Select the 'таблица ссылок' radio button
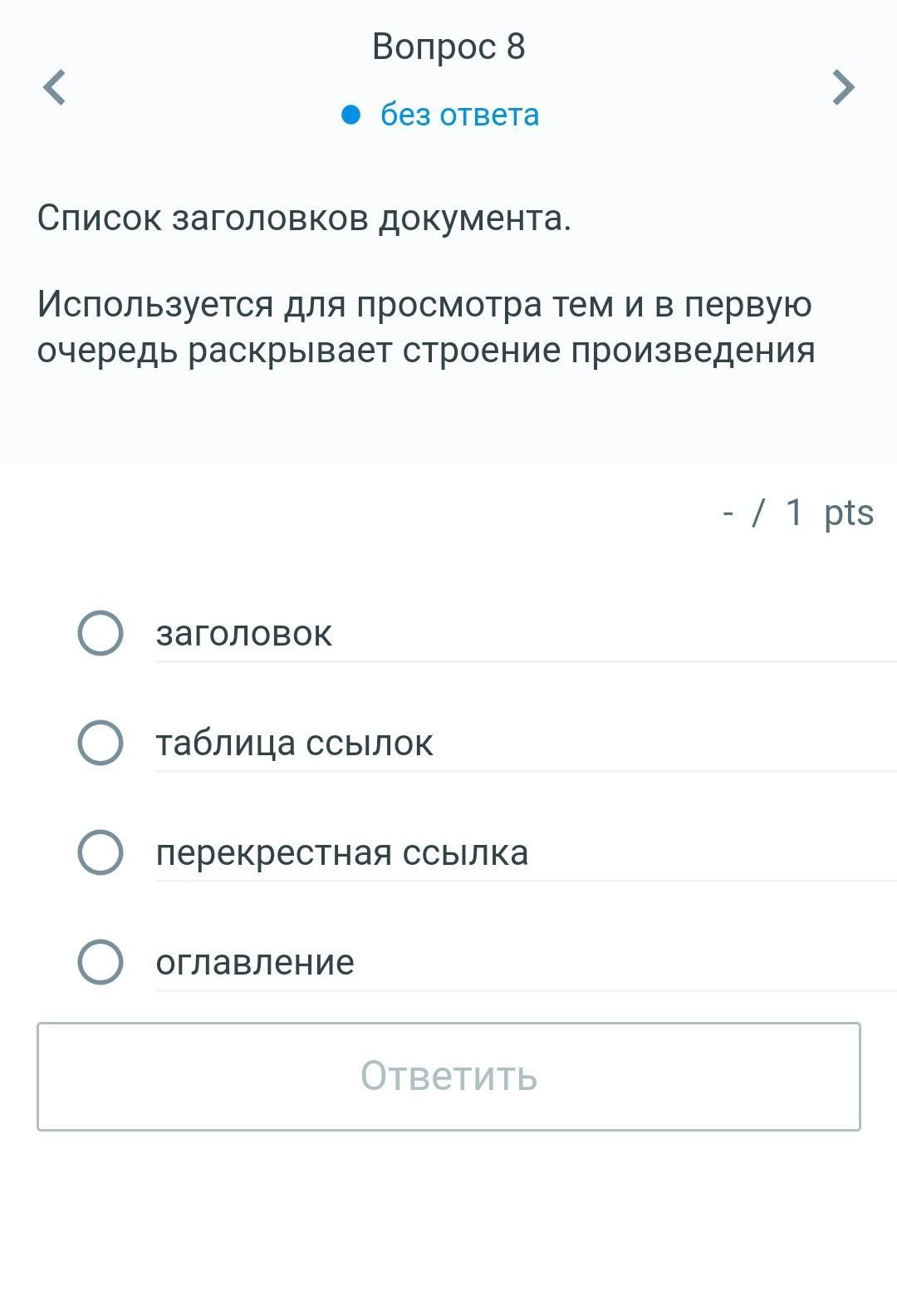 (x=100, y=743)
